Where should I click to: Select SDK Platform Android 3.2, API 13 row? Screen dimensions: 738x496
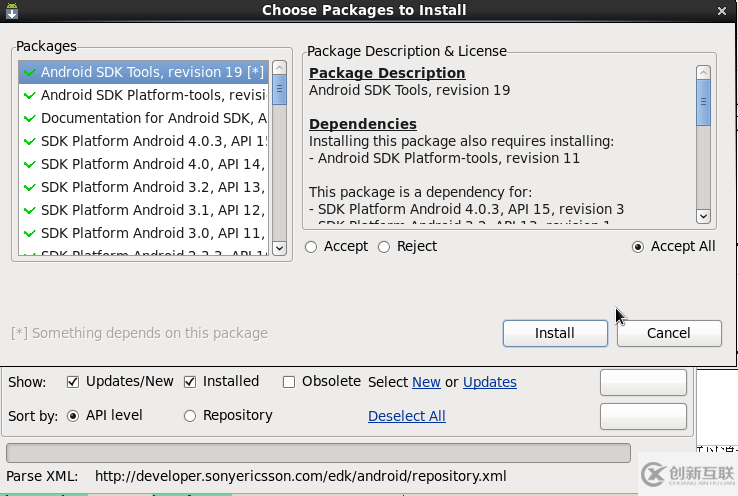[x=144, y=187]
